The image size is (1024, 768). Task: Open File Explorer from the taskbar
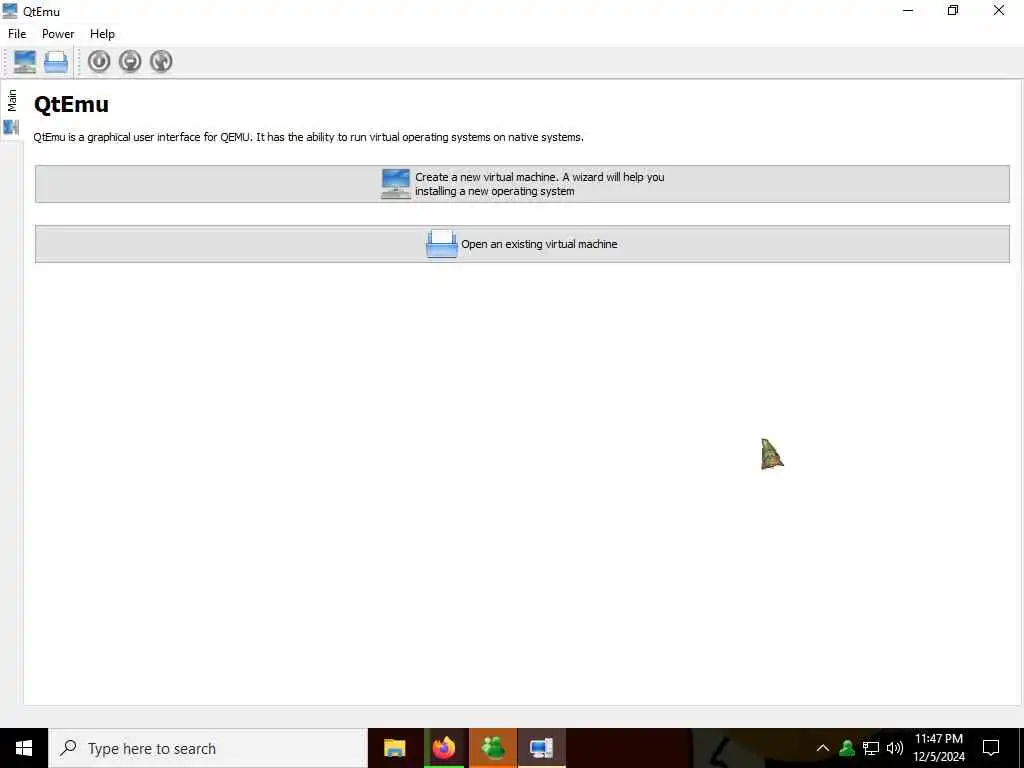click(394, 748)
